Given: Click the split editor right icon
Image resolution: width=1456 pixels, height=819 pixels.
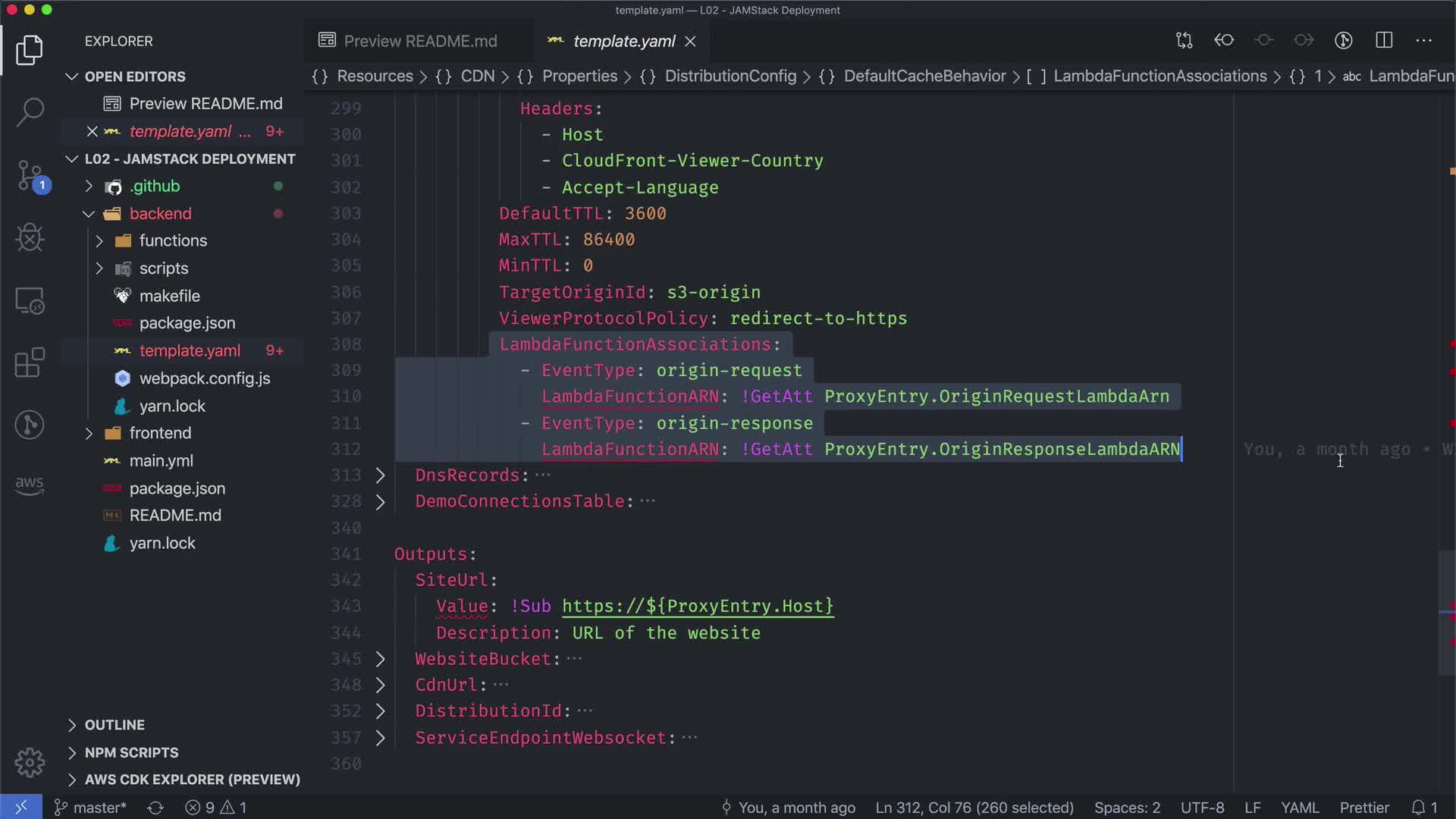Looking at the screenshot, I should click(x=1384, y=41).
